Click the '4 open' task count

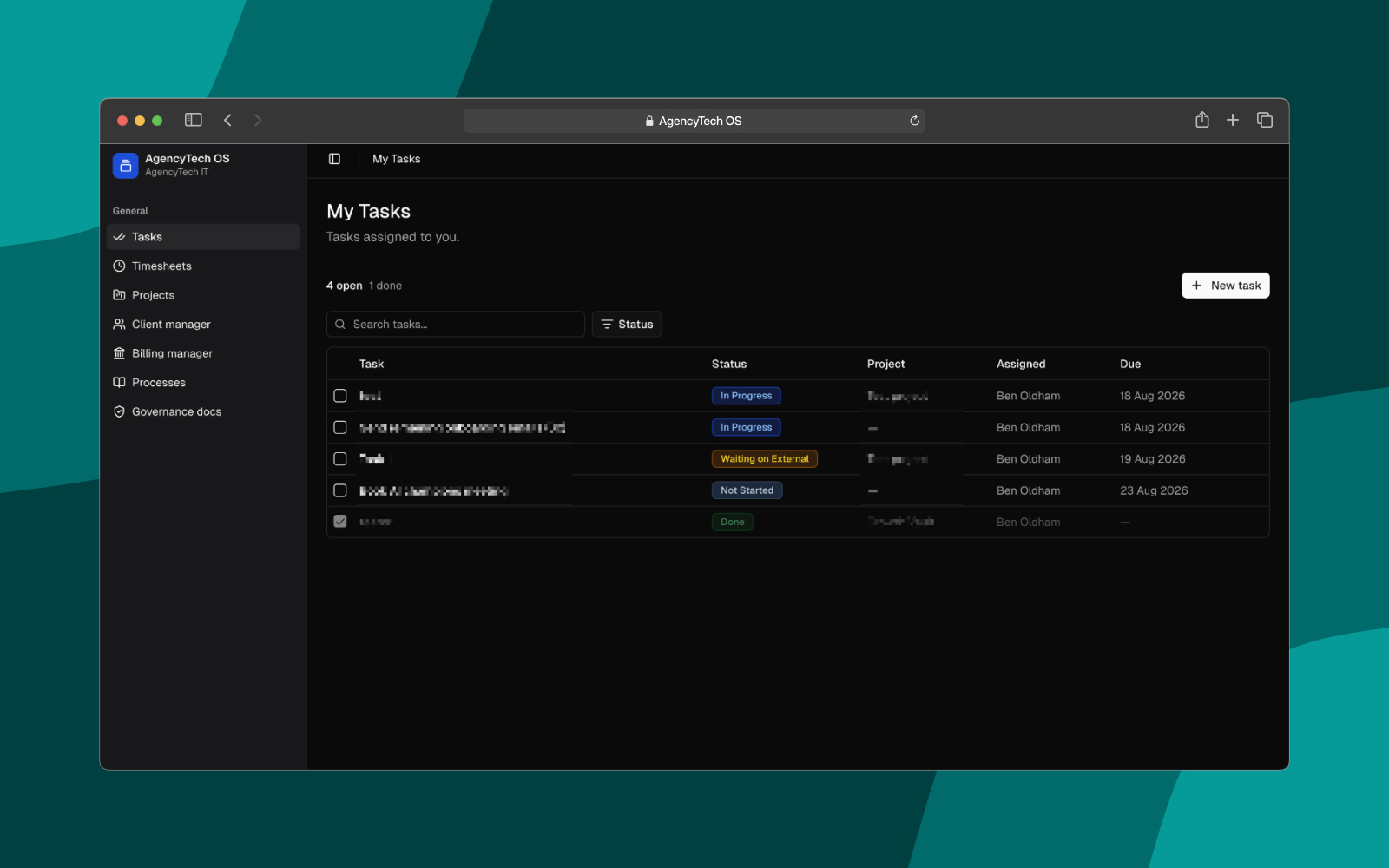tap(344, 286)
